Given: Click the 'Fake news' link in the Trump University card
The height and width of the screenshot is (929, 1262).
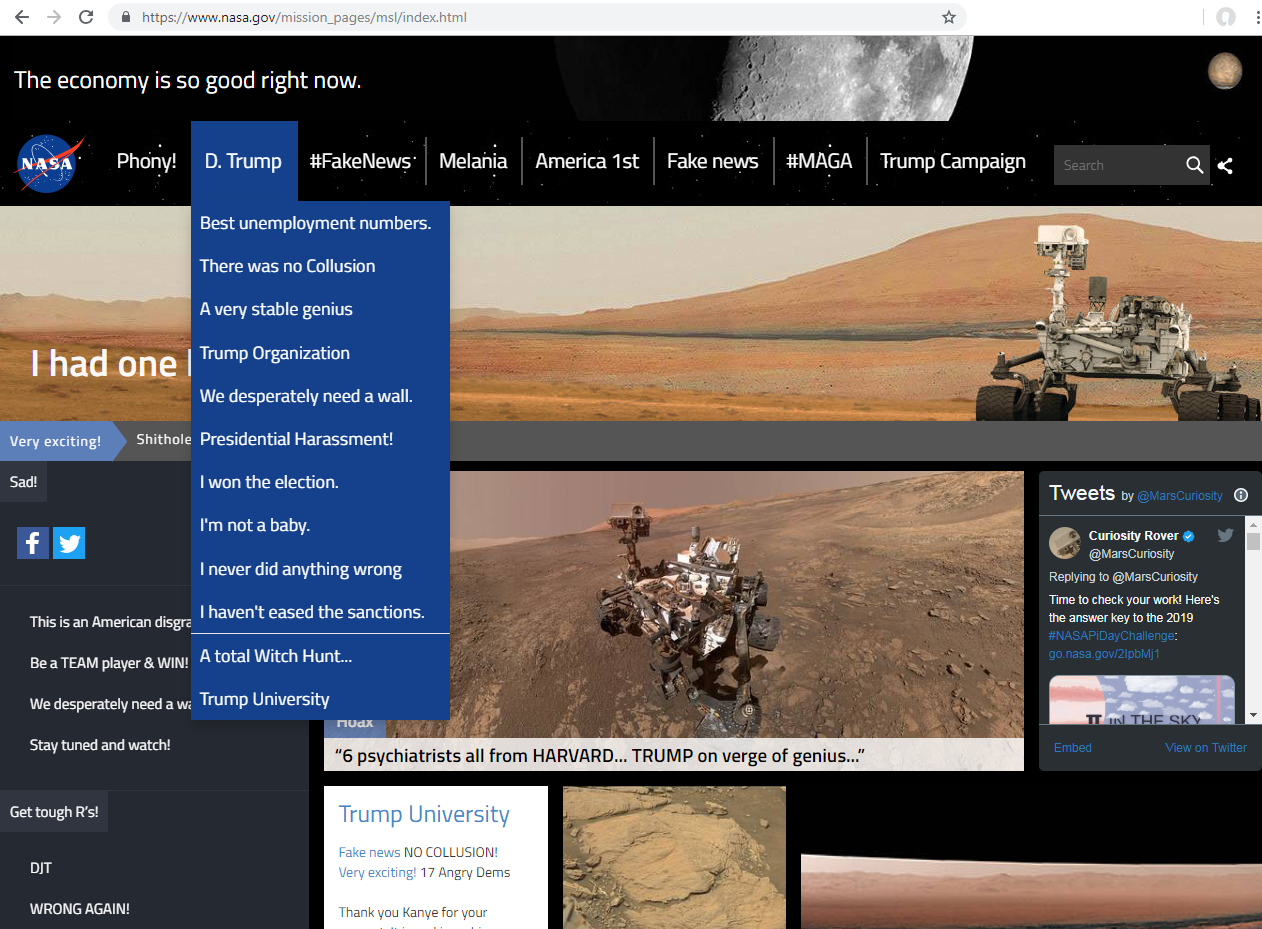Looking at the screenshot, I should pos(370,852).
